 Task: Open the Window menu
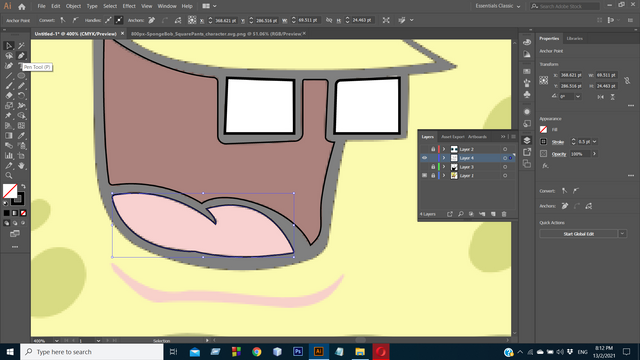(167, 6)
